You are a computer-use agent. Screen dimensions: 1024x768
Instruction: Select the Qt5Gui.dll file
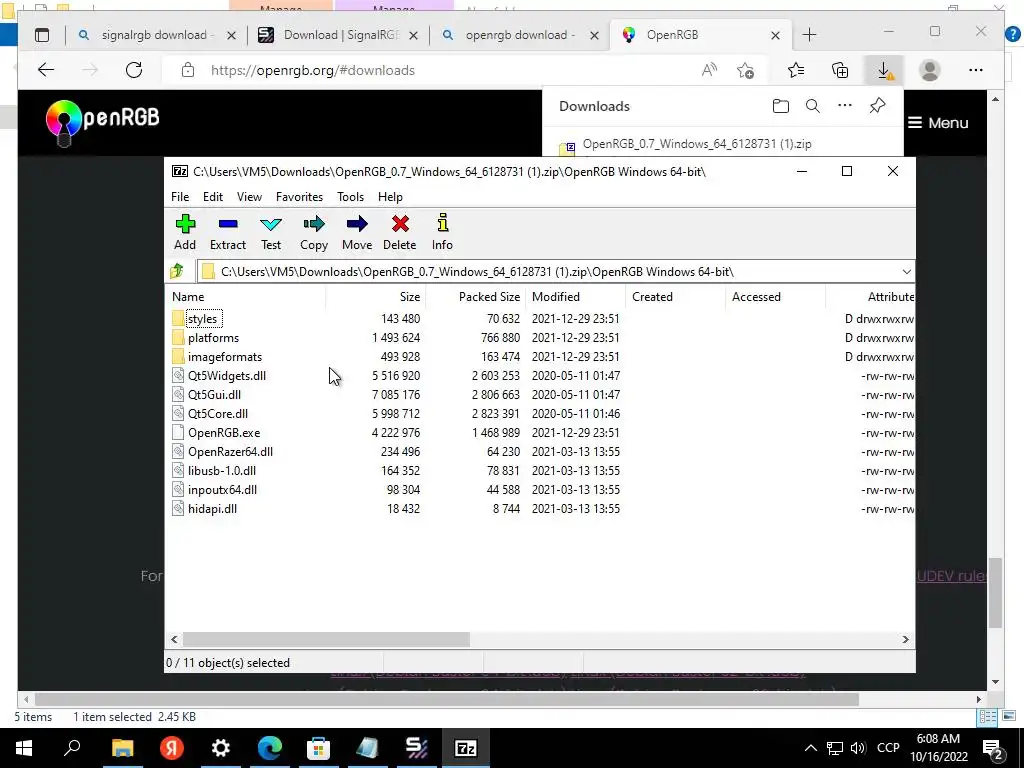214,394
